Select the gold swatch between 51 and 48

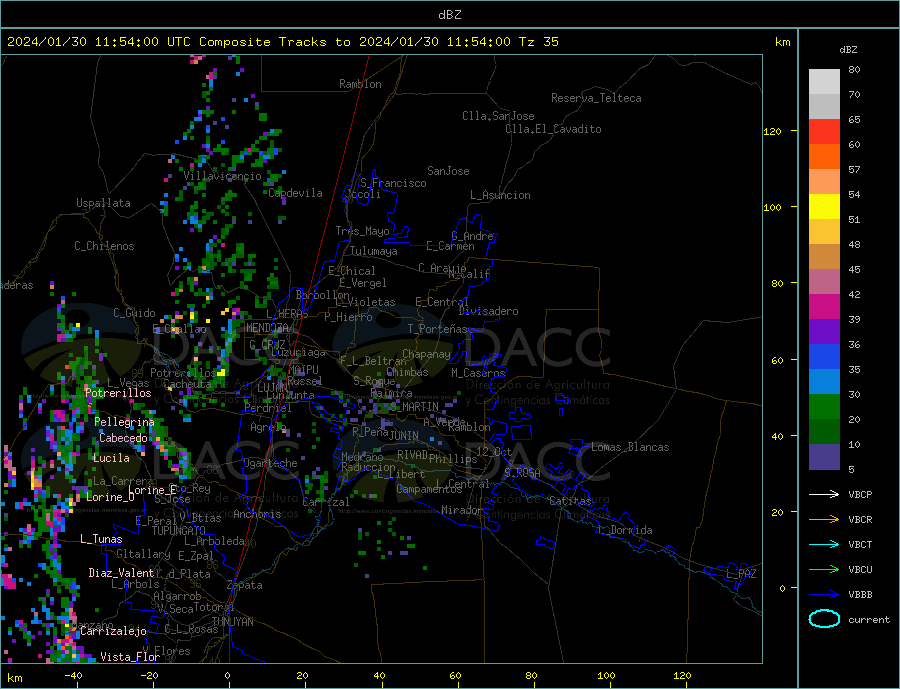[x=824, y=231]
